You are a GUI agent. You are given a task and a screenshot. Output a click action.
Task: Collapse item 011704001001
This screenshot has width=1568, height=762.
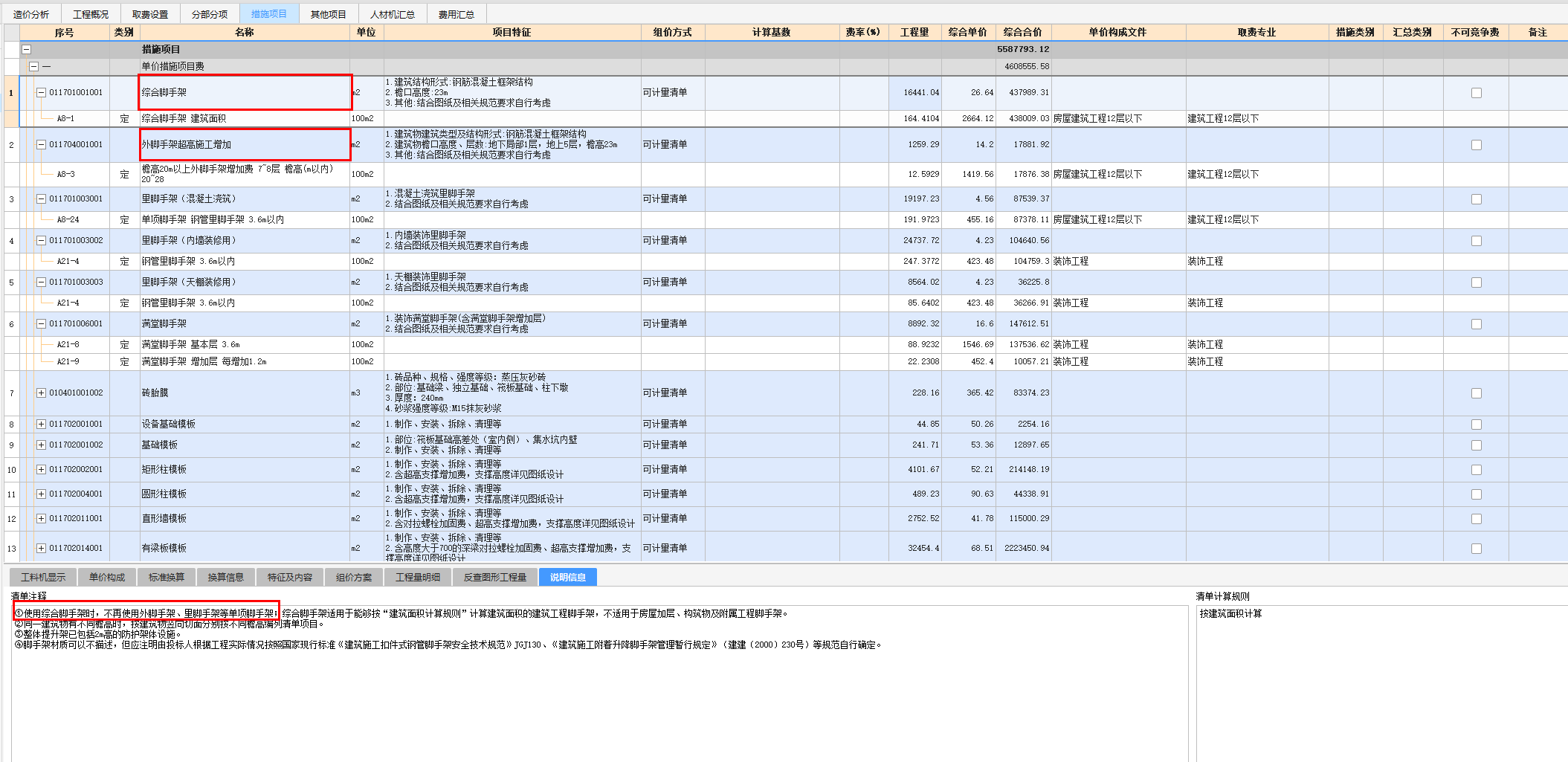pyautogui.click(x=42, y=144)
